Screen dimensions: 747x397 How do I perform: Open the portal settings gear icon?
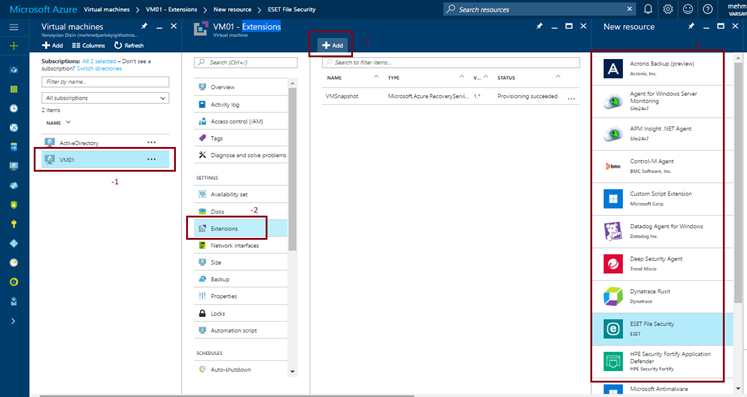coord(668,9)
